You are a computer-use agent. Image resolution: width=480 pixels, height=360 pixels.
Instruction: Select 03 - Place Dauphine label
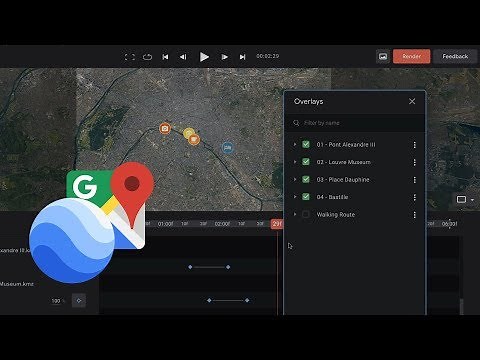(343, 180)
